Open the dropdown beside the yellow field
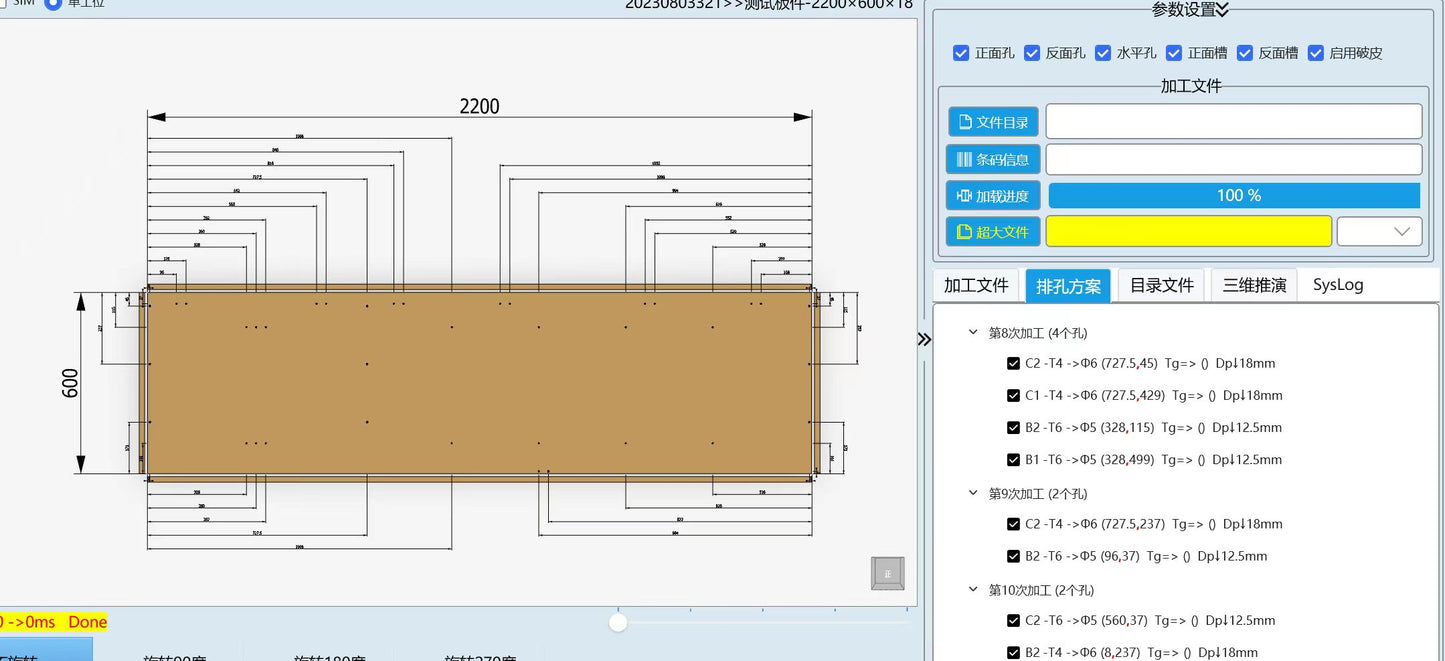Screen dimensions: 1445x661 (1379, 232)
